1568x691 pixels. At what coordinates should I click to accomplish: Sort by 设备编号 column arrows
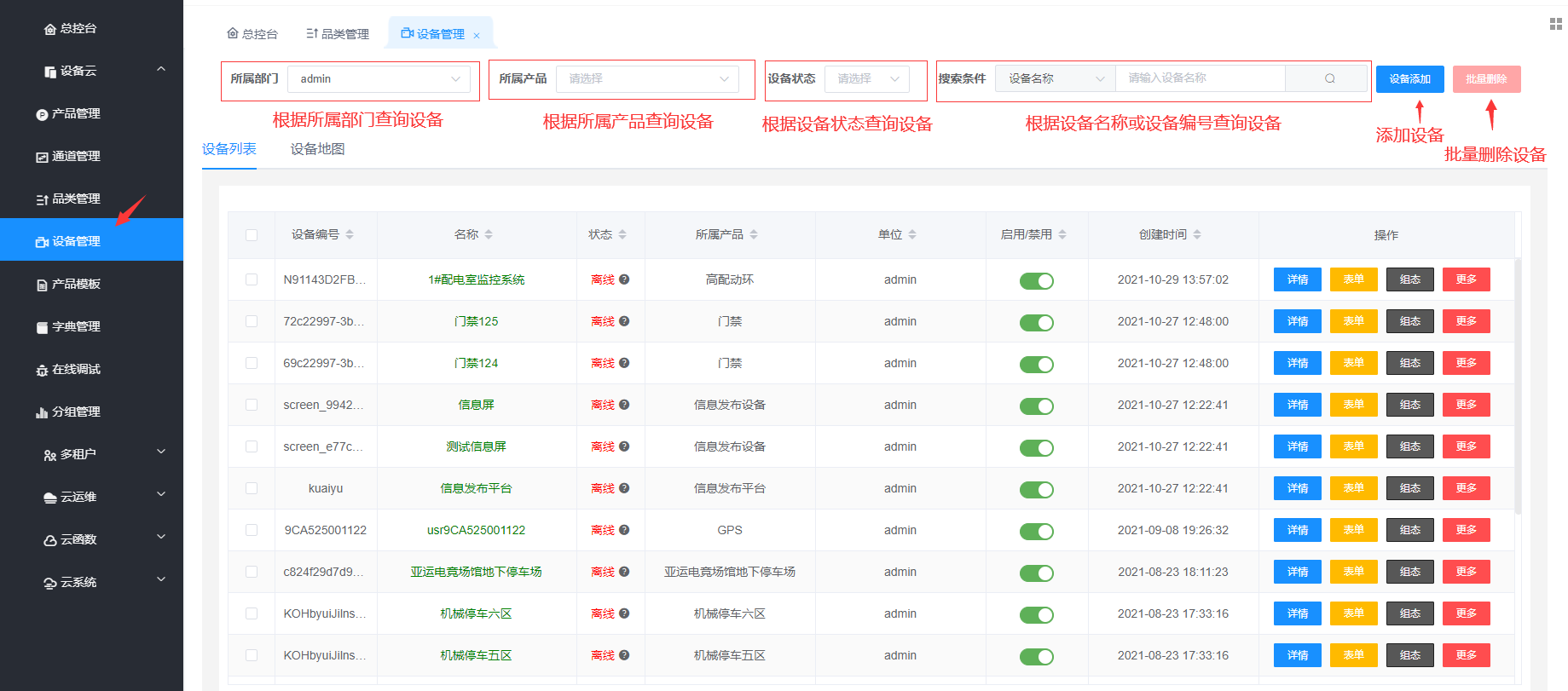(x=350, y=234)
